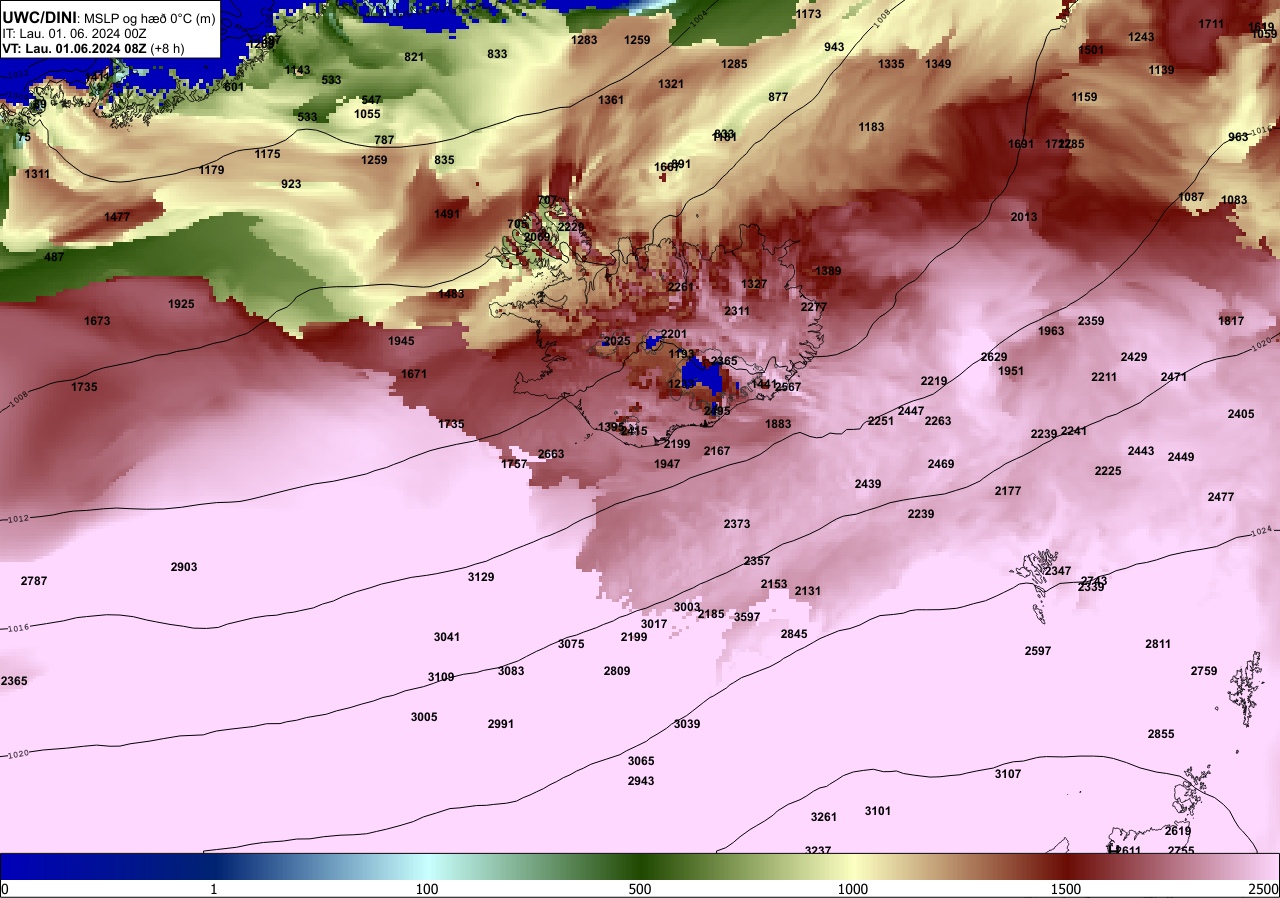Click the 2629 value on the map
The height and width of the screenshot is (898, 1280).
click(994, 357)
